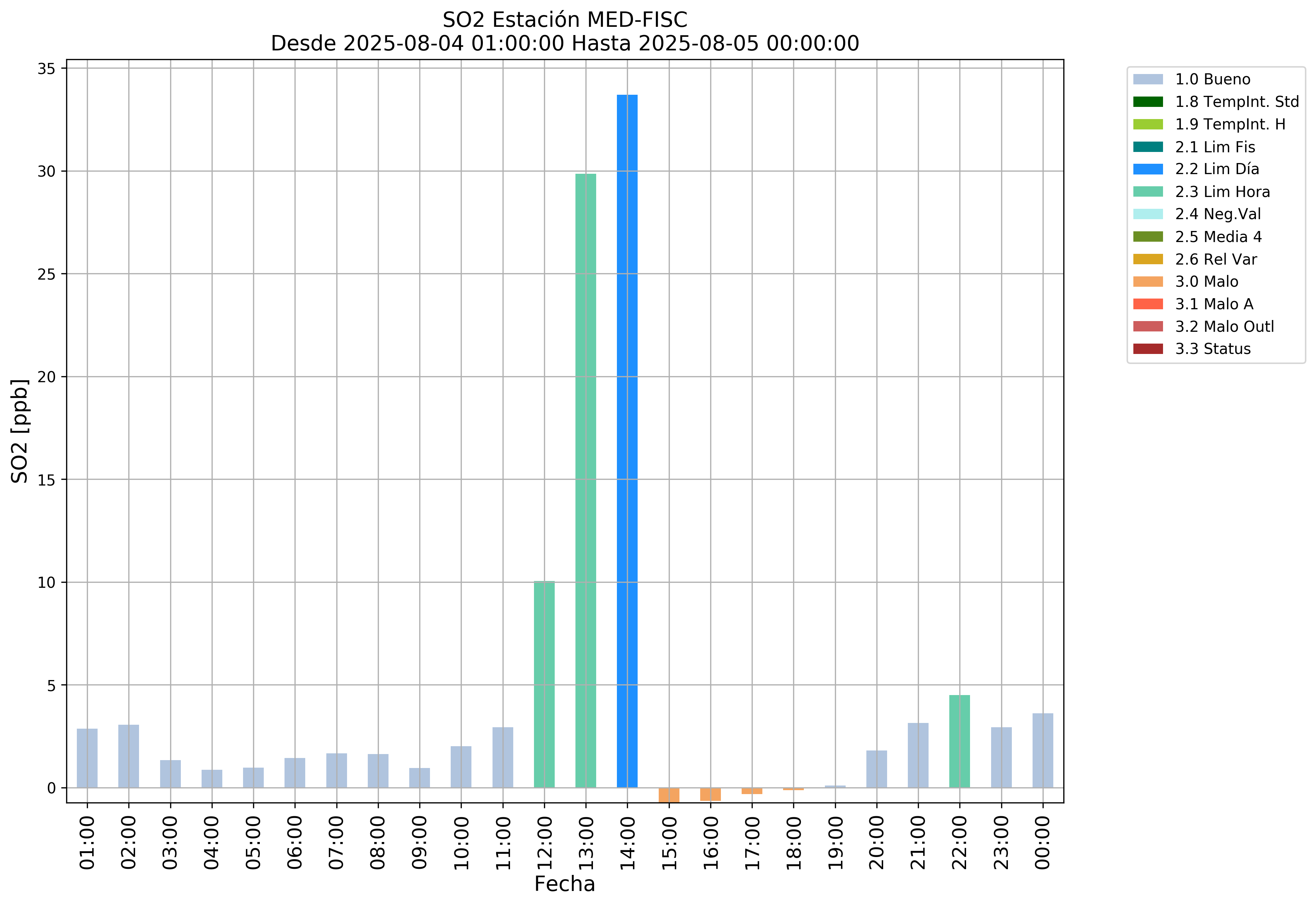The image size is (1316, 906).
Task: Click the 2.6 Rel Var legend label
Action: pos(1216,260)
